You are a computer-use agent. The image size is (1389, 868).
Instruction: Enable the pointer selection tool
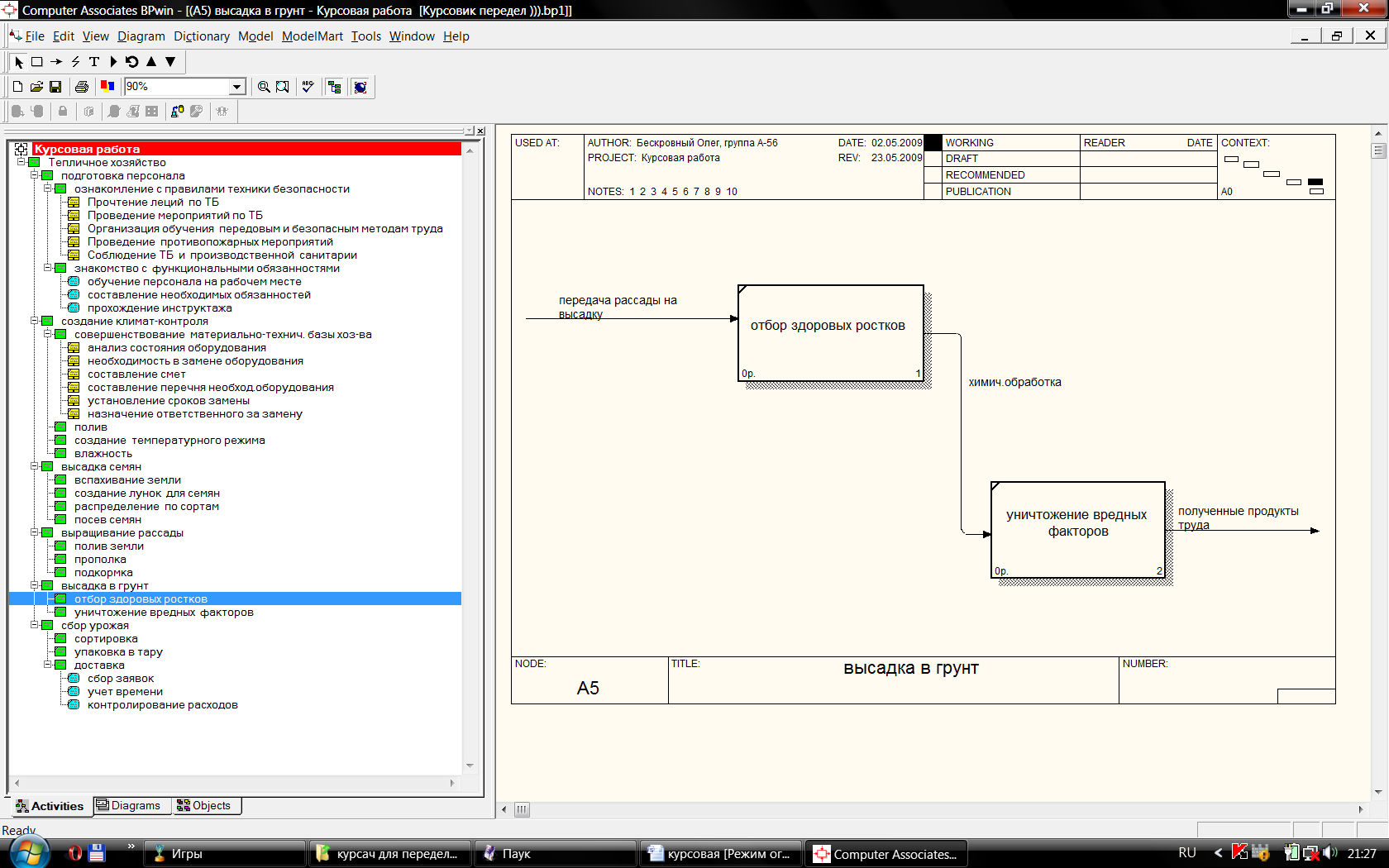(19, 62)
